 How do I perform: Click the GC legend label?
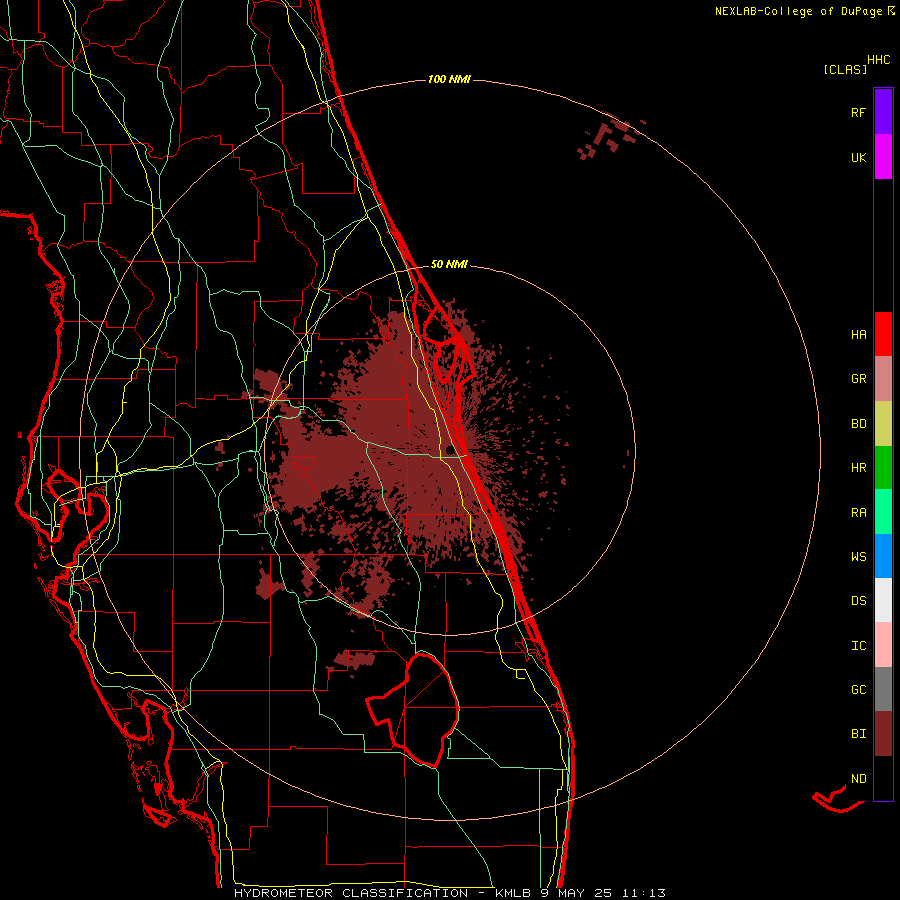(859, 690)
